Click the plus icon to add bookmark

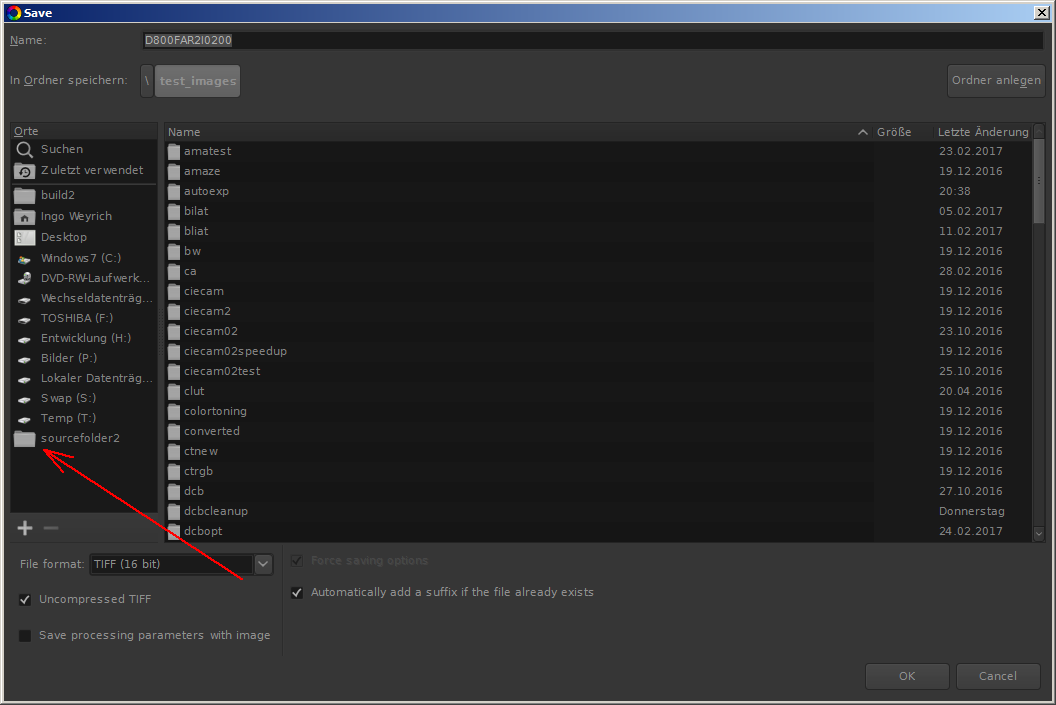pyautogui.click(x=25, y=528)
